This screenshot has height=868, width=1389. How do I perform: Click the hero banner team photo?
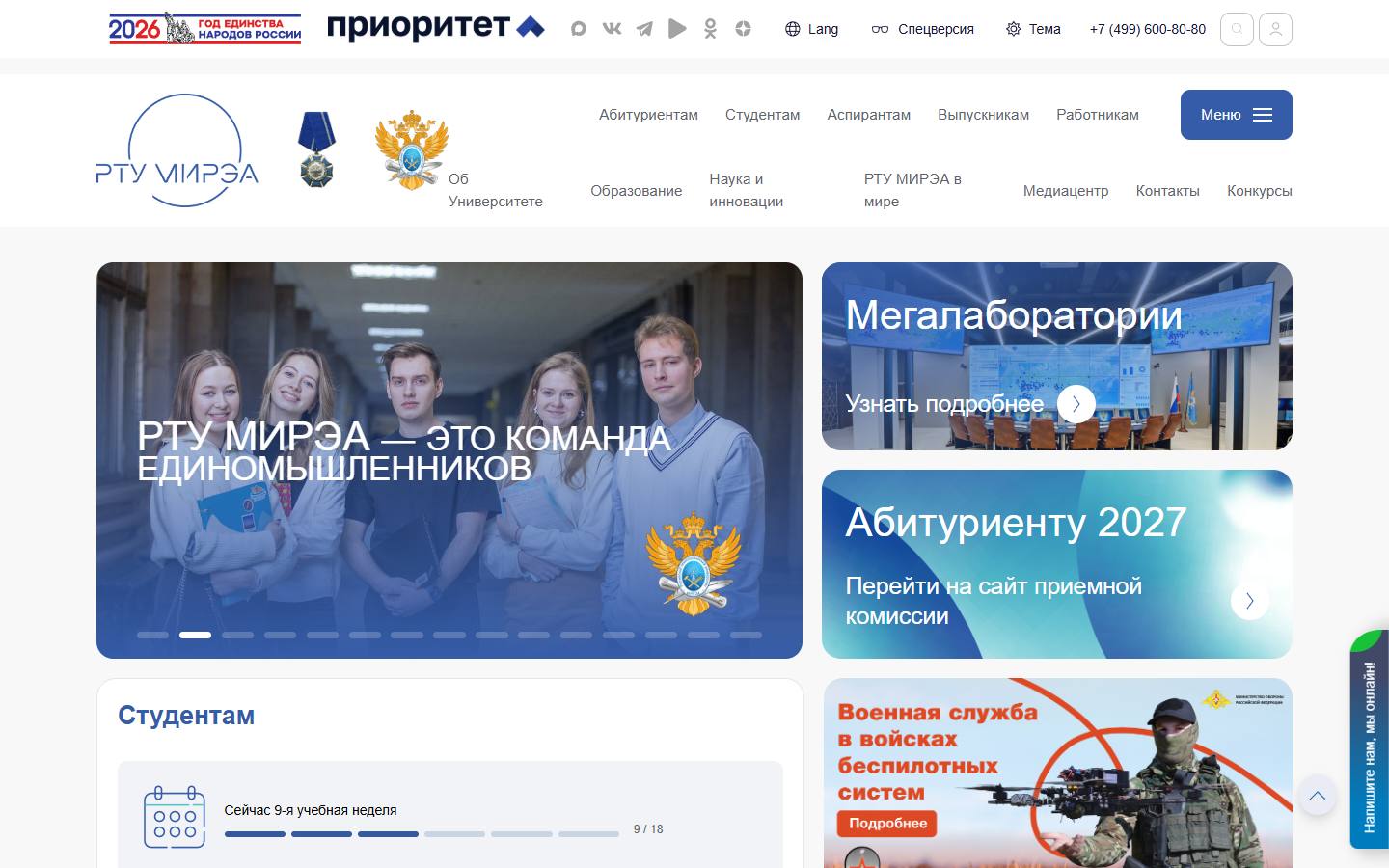pos(449,460)
